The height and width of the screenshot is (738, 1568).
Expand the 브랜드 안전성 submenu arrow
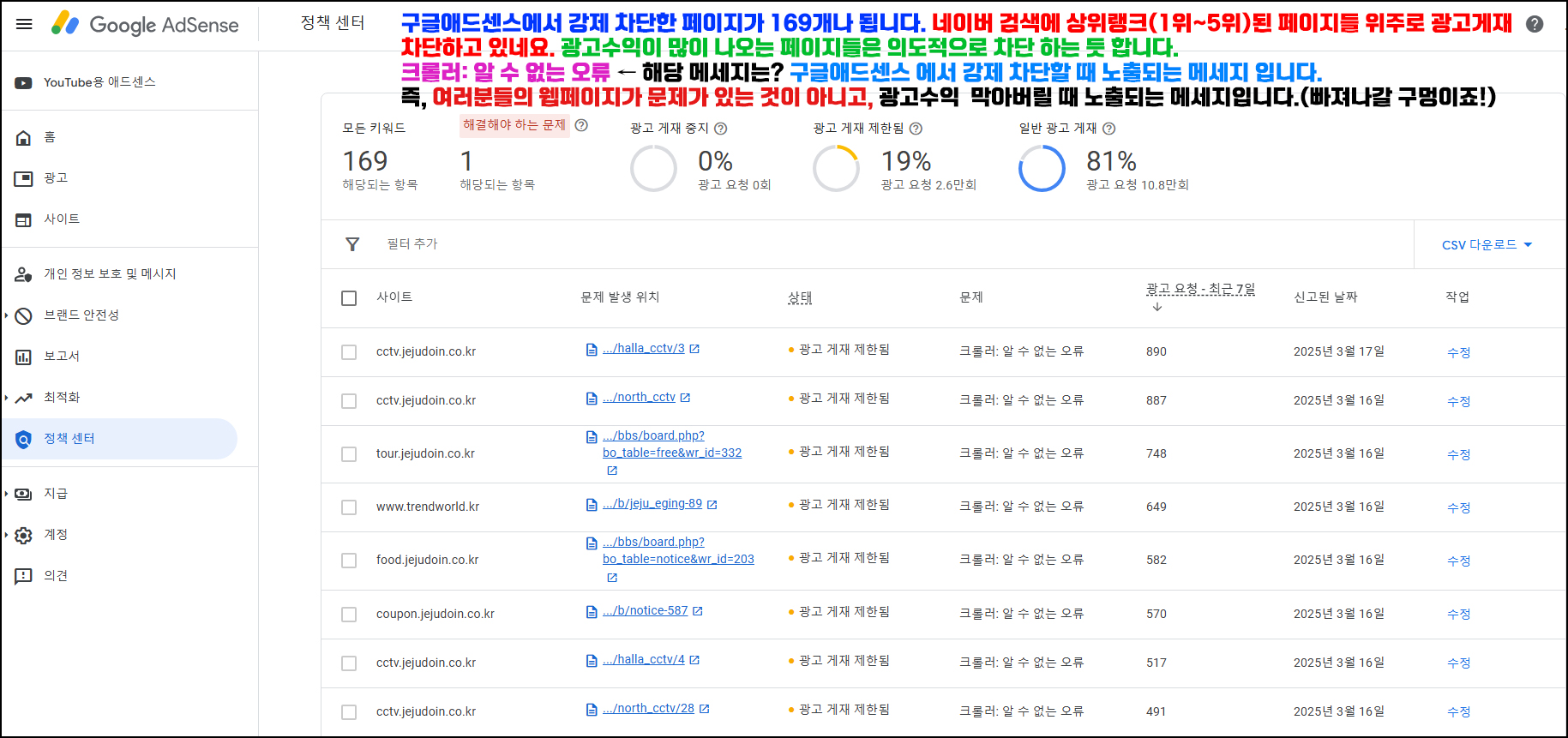tap(6, 315)
